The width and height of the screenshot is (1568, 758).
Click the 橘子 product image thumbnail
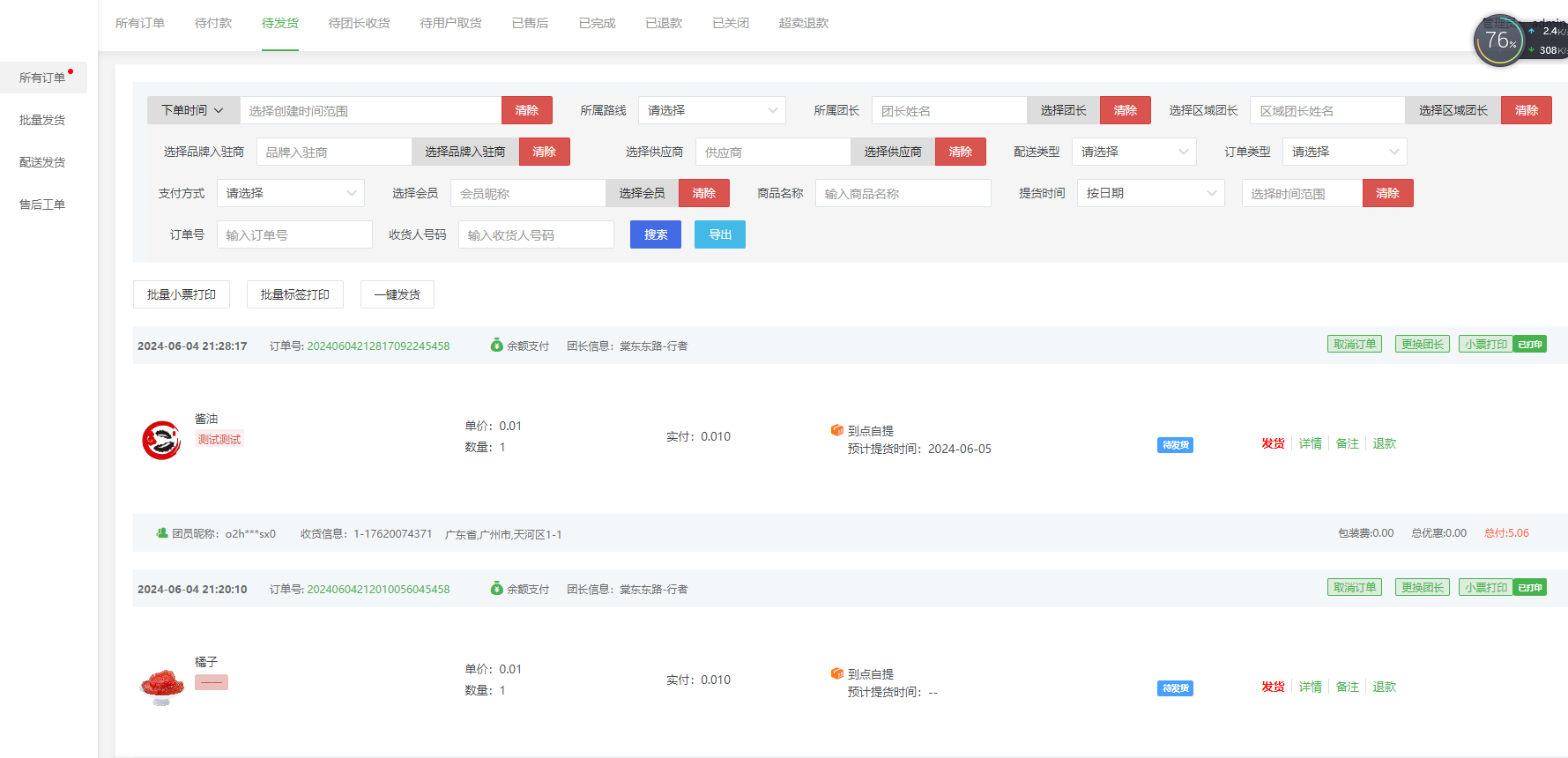coord(161,684)
